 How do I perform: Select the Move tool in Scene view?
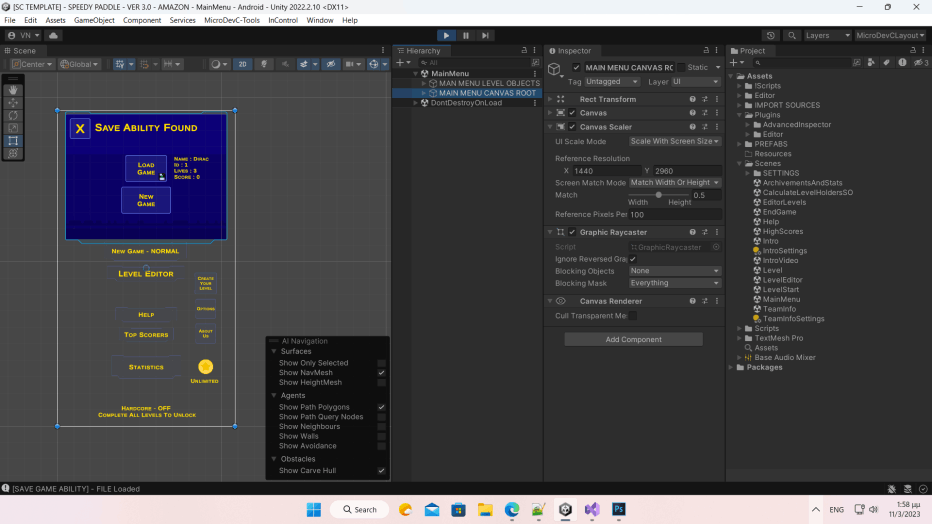coord(14,102)
